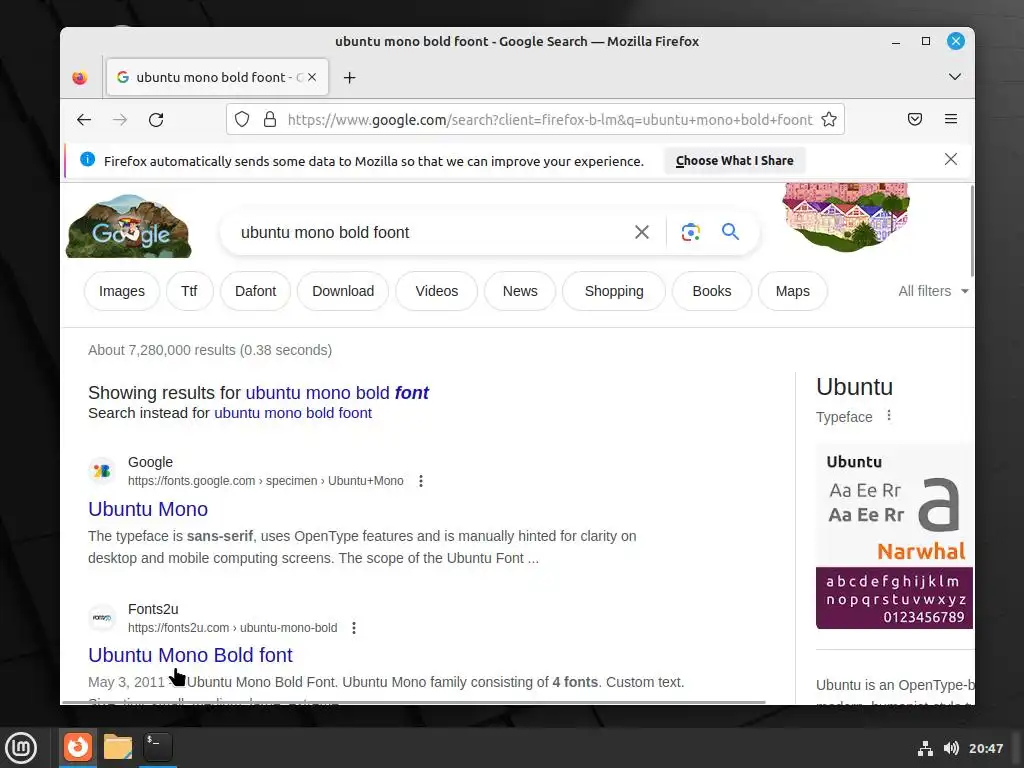Image resolution: width=1024 pixels, height=768 pixels.
Task: Open a new tab with plus button
Action: click(349, 78)
